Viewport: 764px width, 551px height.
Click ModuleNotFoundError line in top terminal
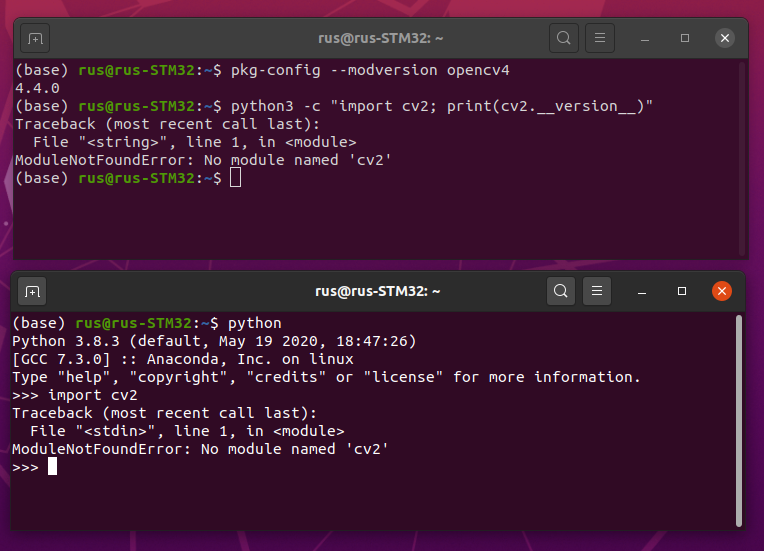(203, 160)
